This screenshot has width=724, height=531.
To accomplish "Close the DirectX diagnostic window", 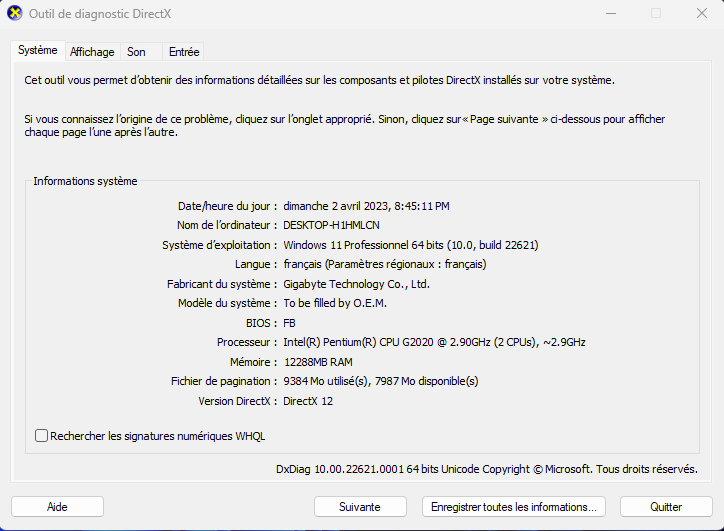I will [702, 13].
